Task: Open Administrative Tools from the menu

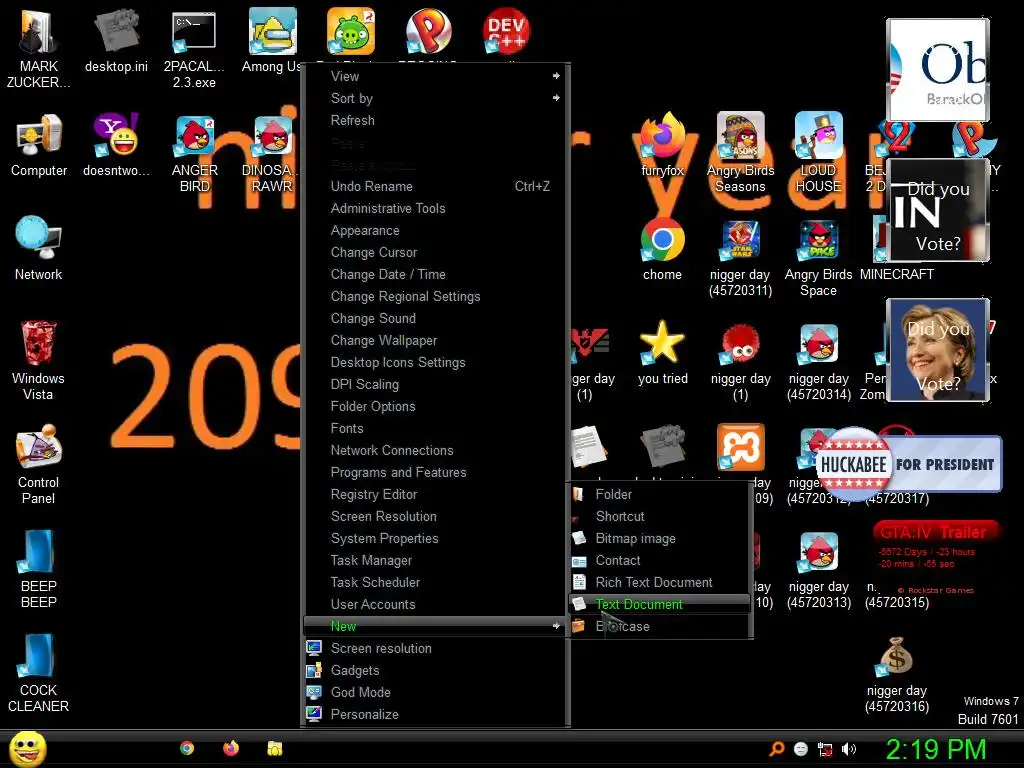Action: tap(435, 208)
